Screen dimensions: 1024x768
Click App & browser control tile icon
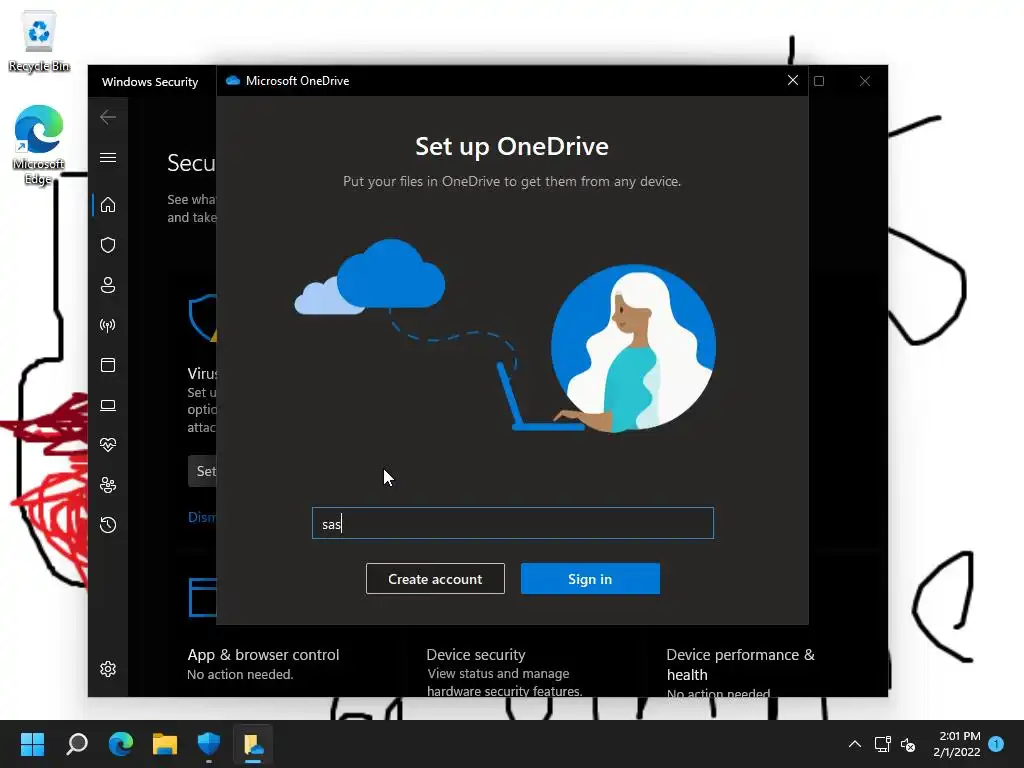coord(202,597)
